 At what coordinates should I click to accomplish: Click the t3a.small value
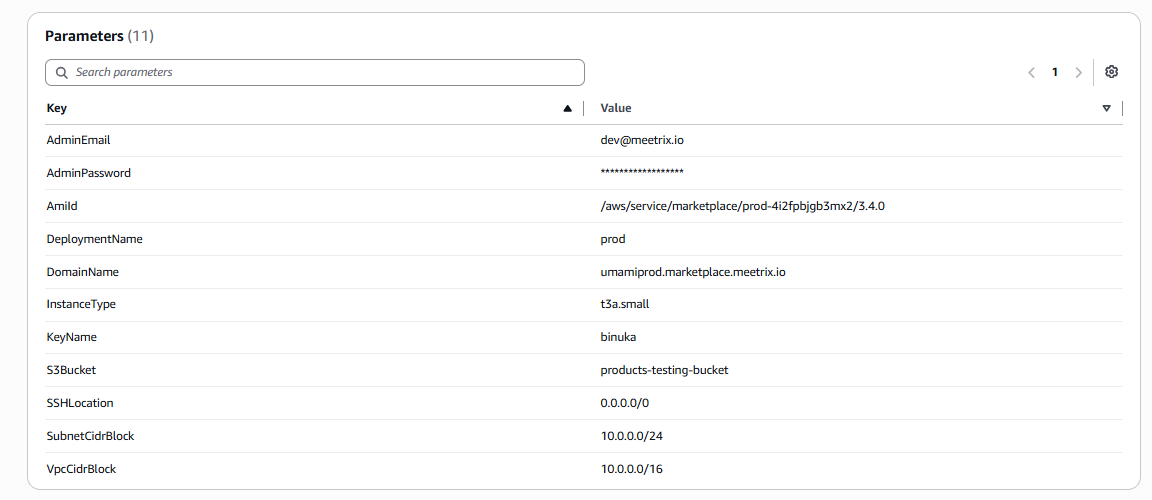click(624, 304)
